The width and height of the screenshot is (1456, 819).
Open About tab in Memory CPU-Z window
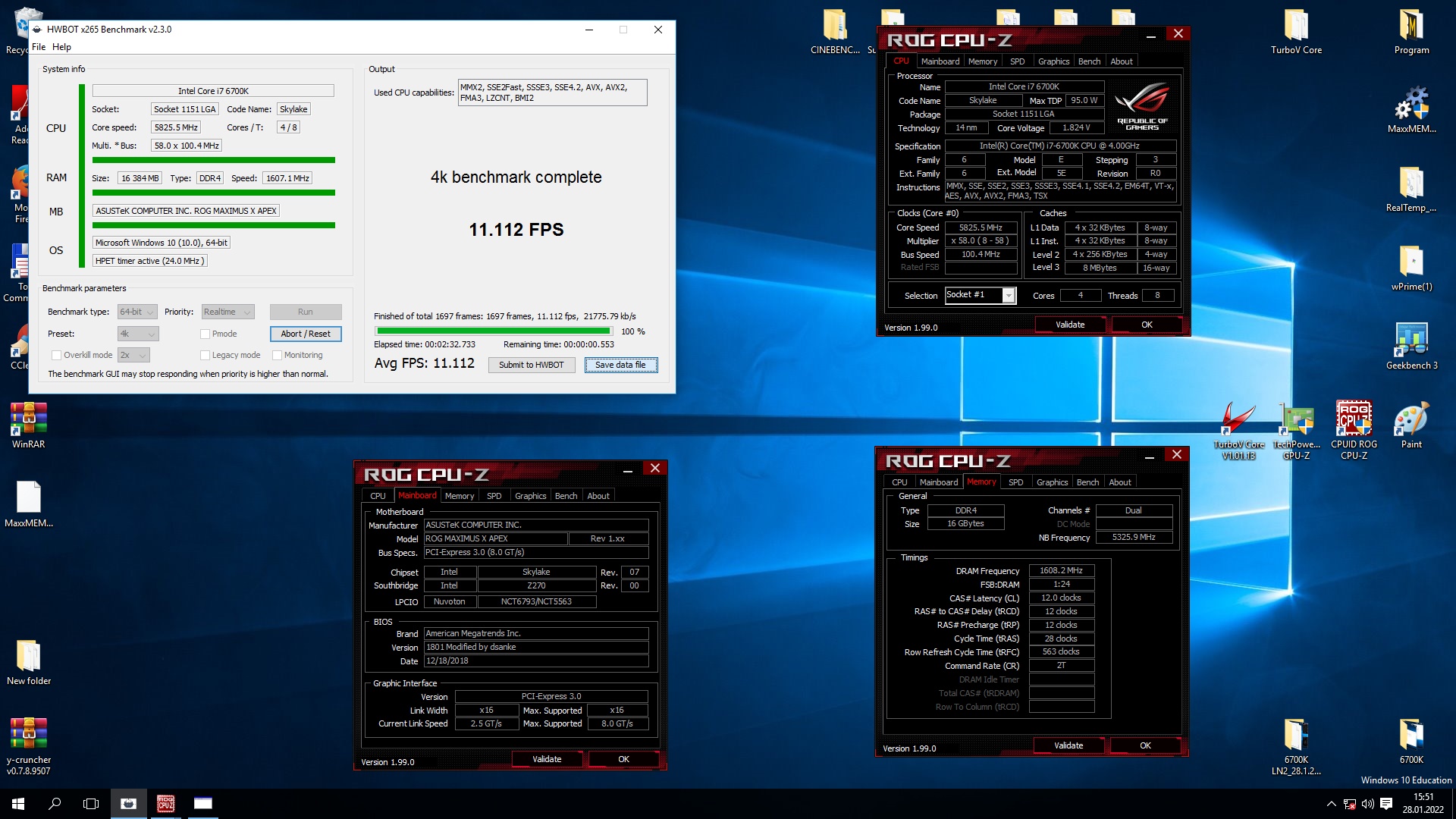(x=1120, y=482)
